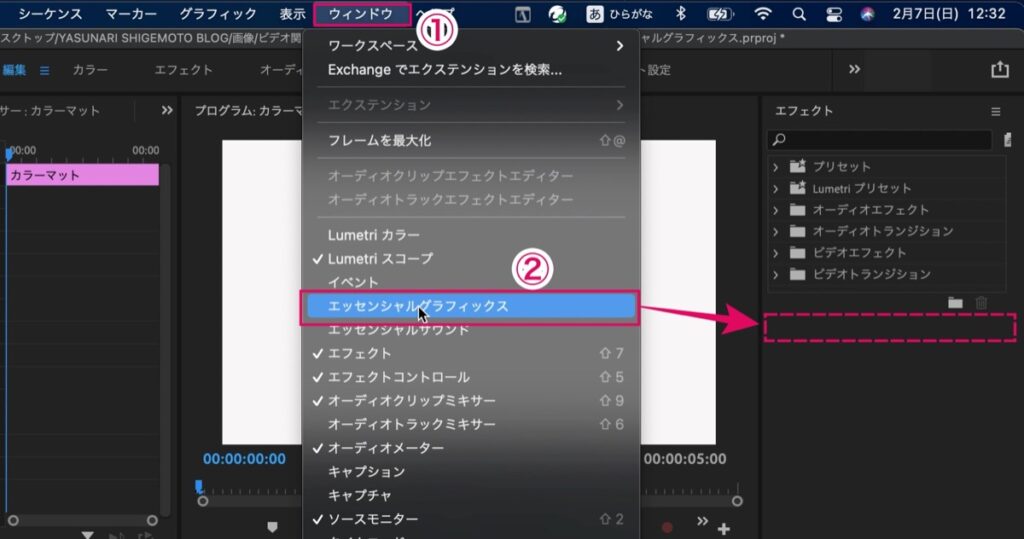Enable the キャプション panel

(471, 472)
